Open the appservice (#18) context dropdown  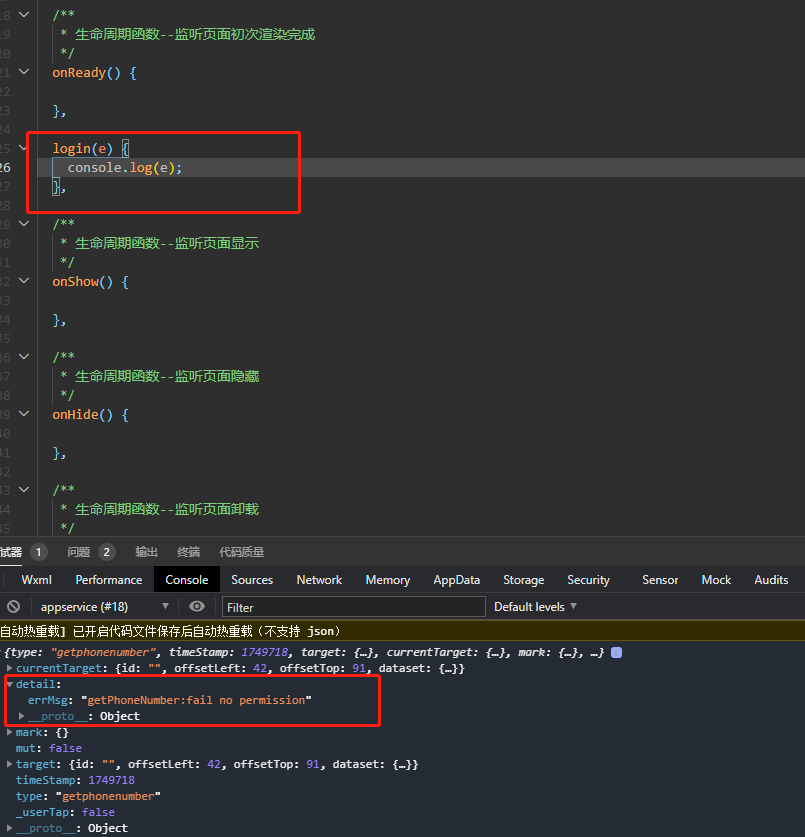(104, 607)
